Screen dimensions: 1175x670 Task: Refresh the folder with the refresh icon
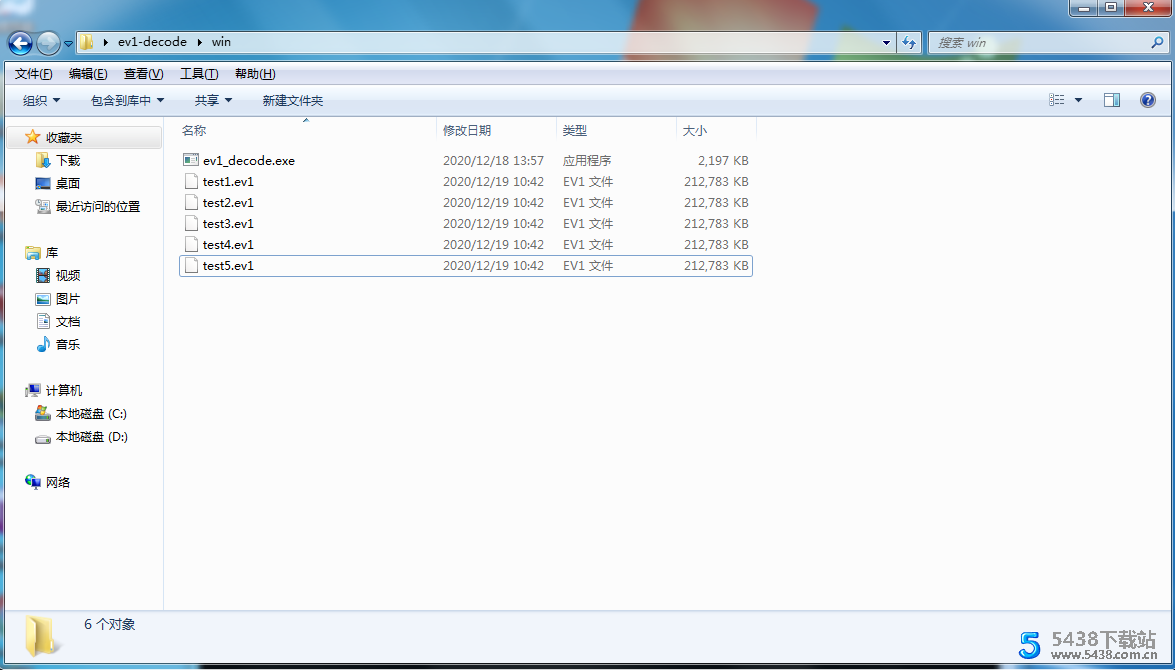click(909, 42)
